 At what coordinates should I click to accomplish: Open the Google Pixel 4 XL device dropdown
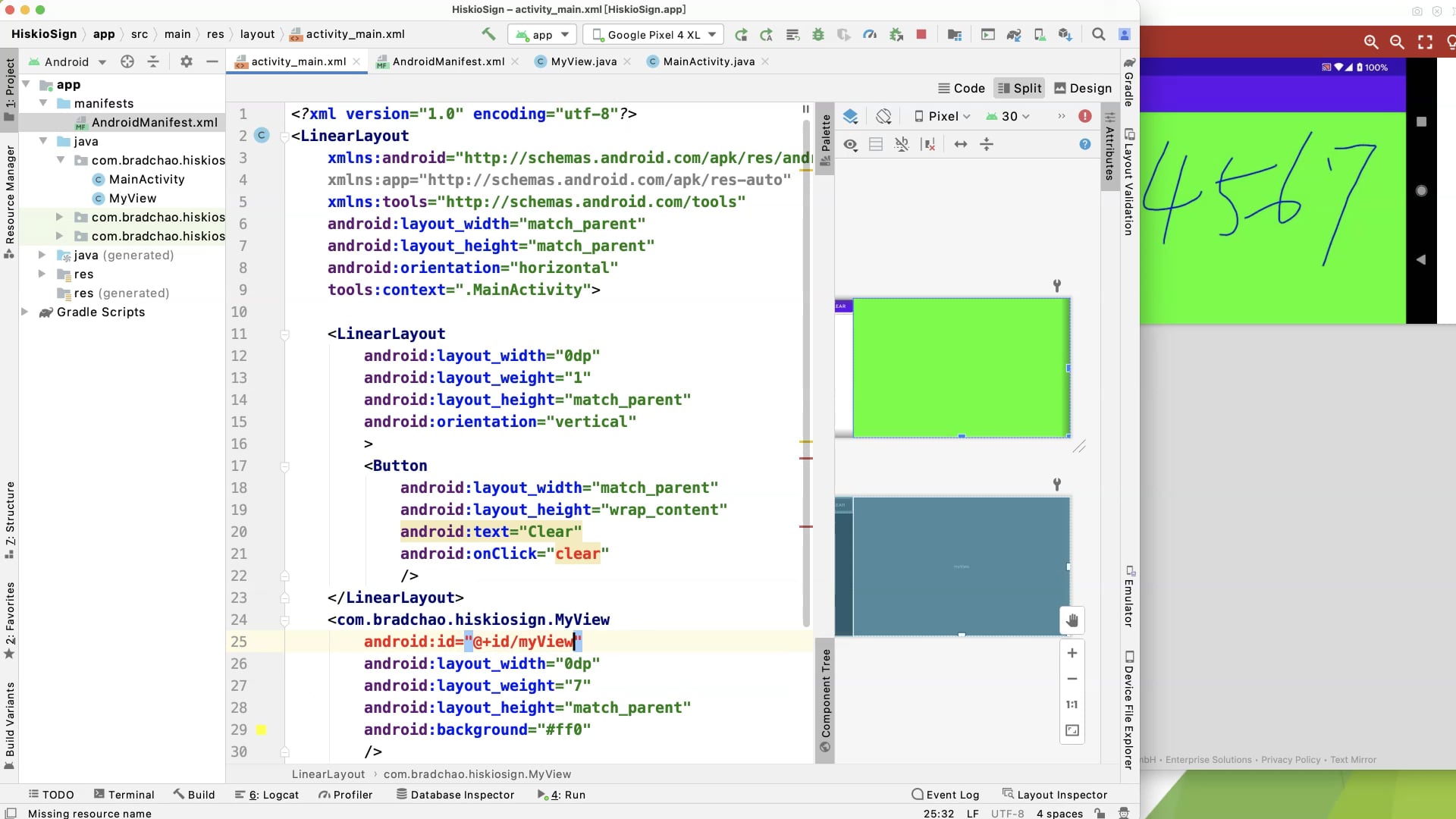[654, 34]
